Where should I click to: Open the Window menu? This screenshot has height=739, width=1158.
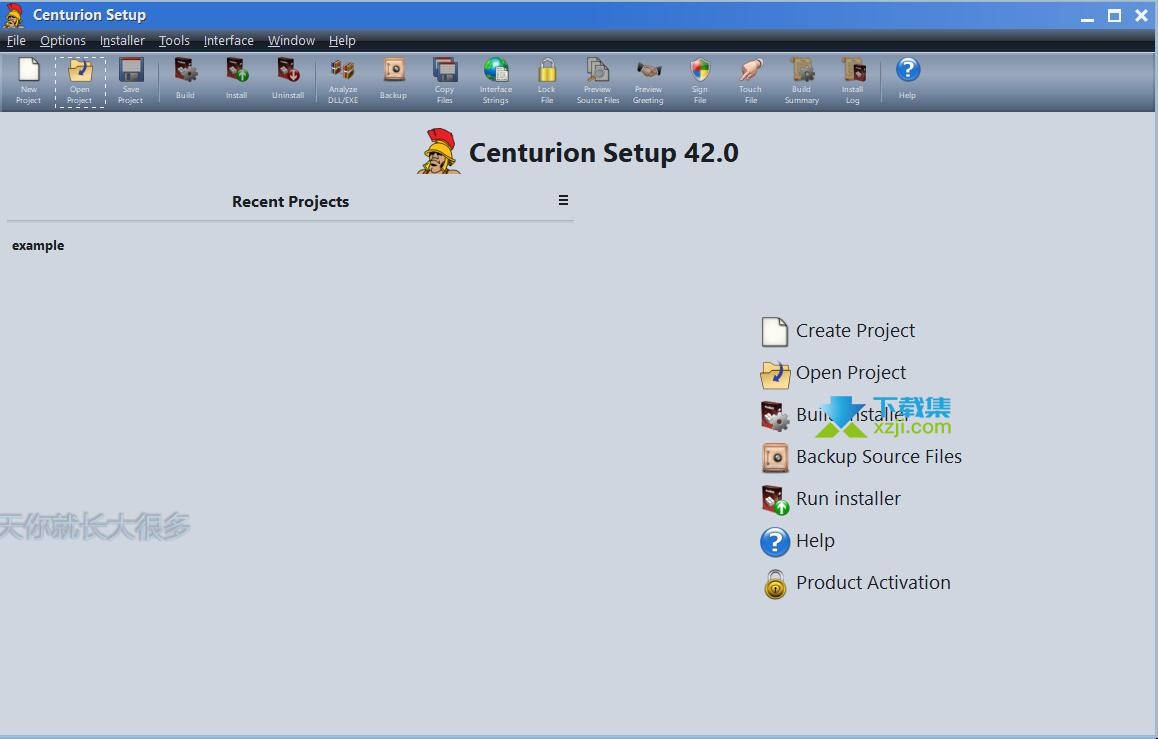[292, 41]
